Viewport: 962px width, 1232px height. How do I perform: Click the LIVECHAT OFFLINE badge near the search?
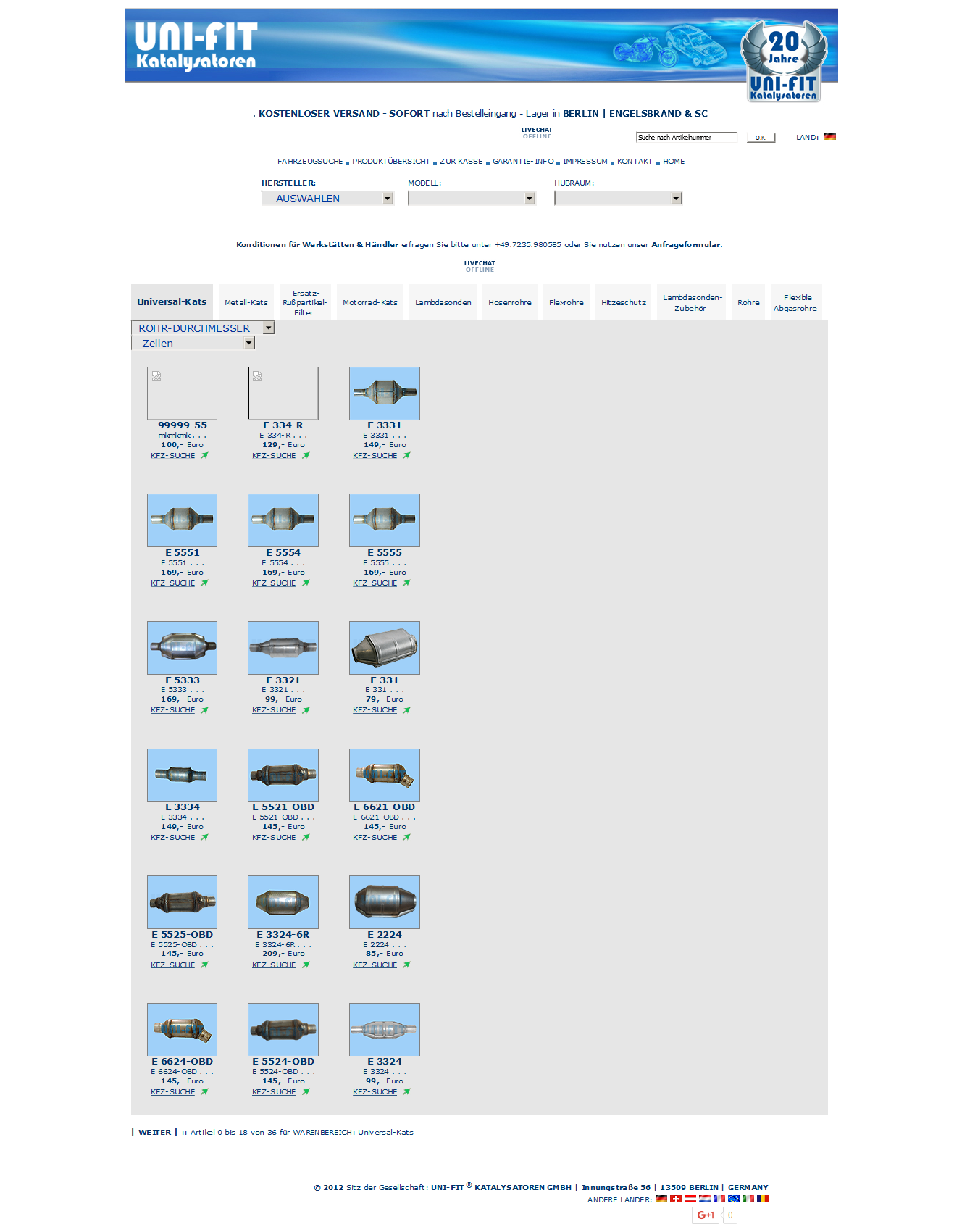(x=537, y=133)
